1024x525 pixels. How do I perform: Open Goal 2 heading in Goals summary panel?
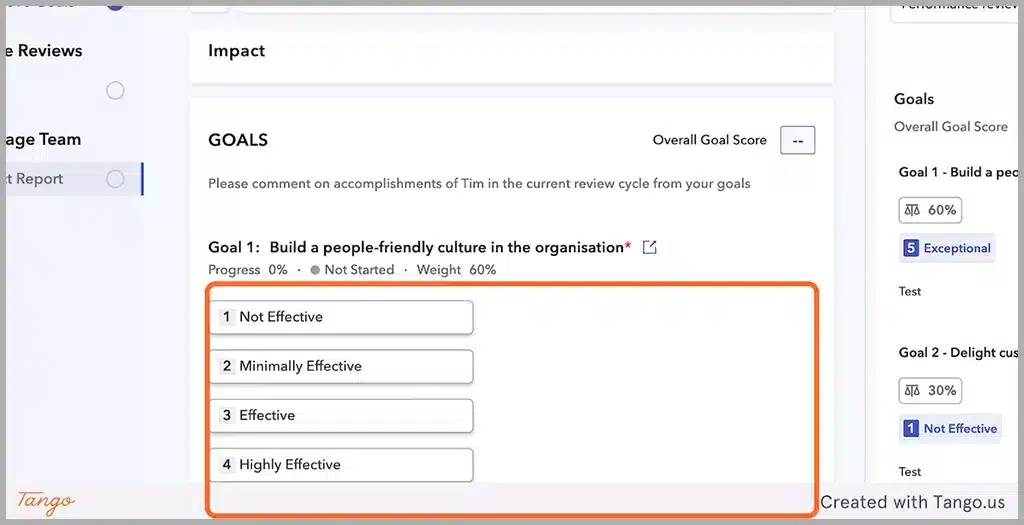(x=958, y=353)
